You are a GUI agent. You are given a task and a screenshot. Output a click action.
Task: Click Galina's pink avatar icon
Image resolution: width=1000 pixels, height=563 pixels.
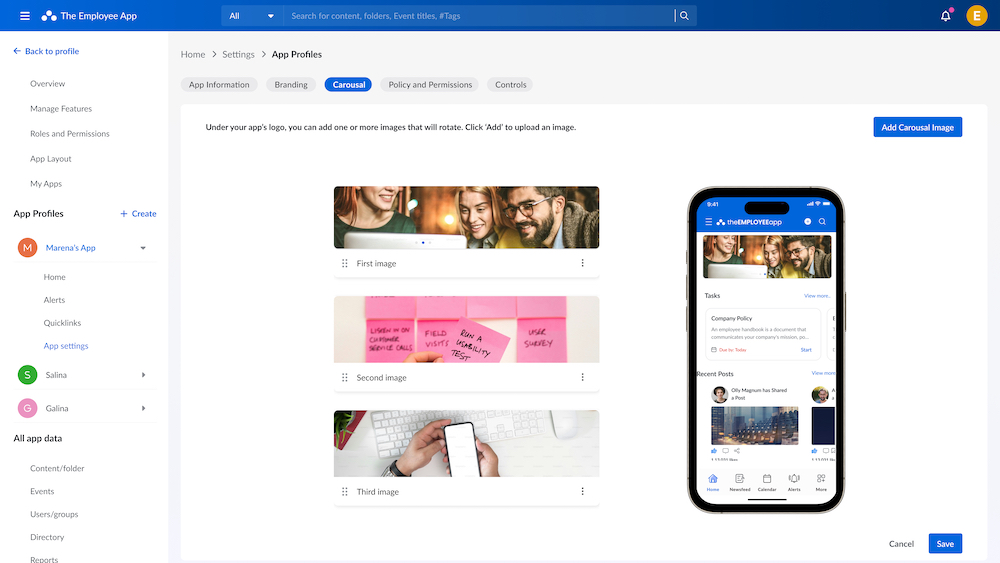[27, 408]
